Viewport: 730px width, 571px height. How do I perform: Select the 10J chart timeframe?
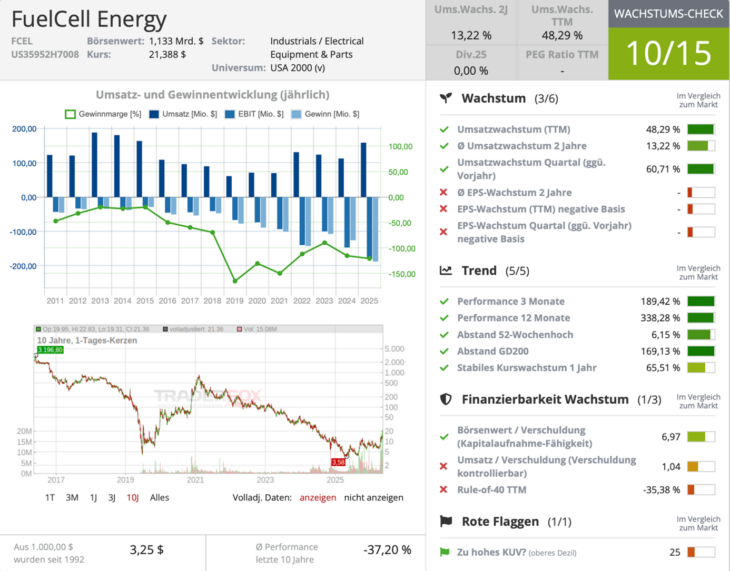coord(133,497)
